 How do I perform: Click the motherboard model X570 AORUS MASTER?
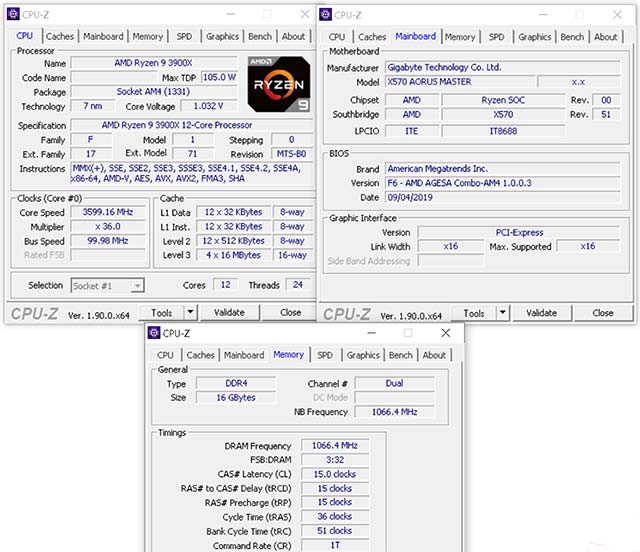(460, 82)
